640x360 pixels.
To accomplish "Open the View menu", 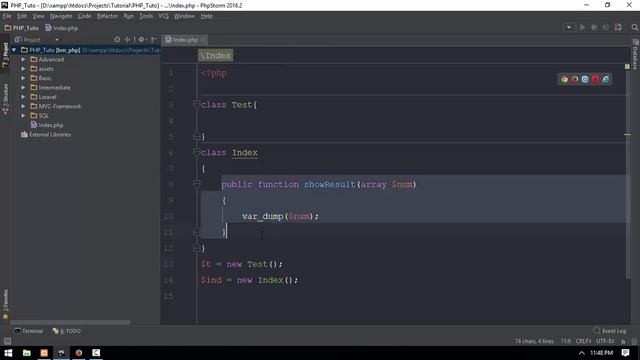I will 38,16.
